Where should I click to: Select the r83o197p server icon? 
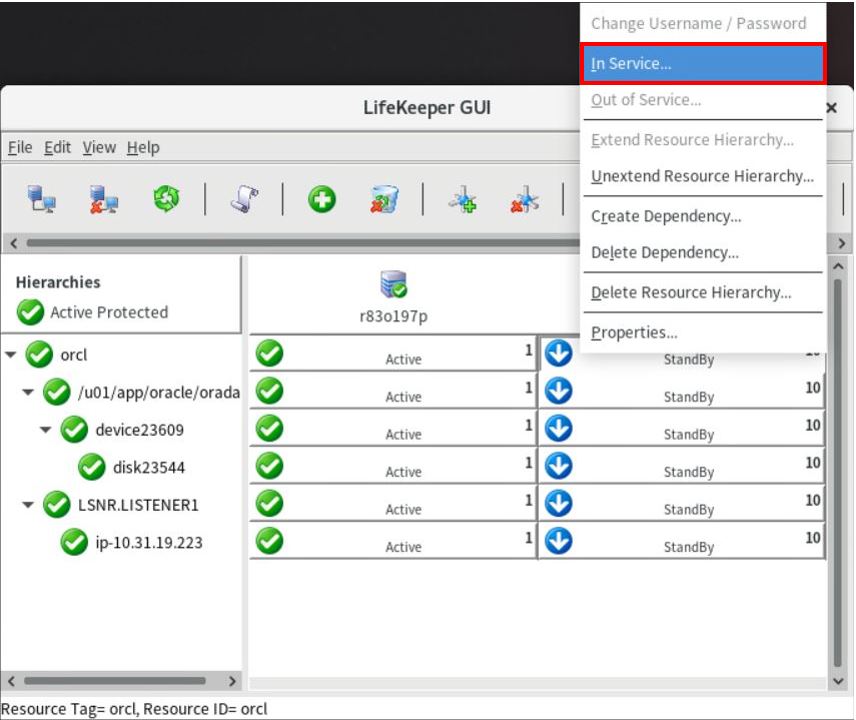(393, 284)
